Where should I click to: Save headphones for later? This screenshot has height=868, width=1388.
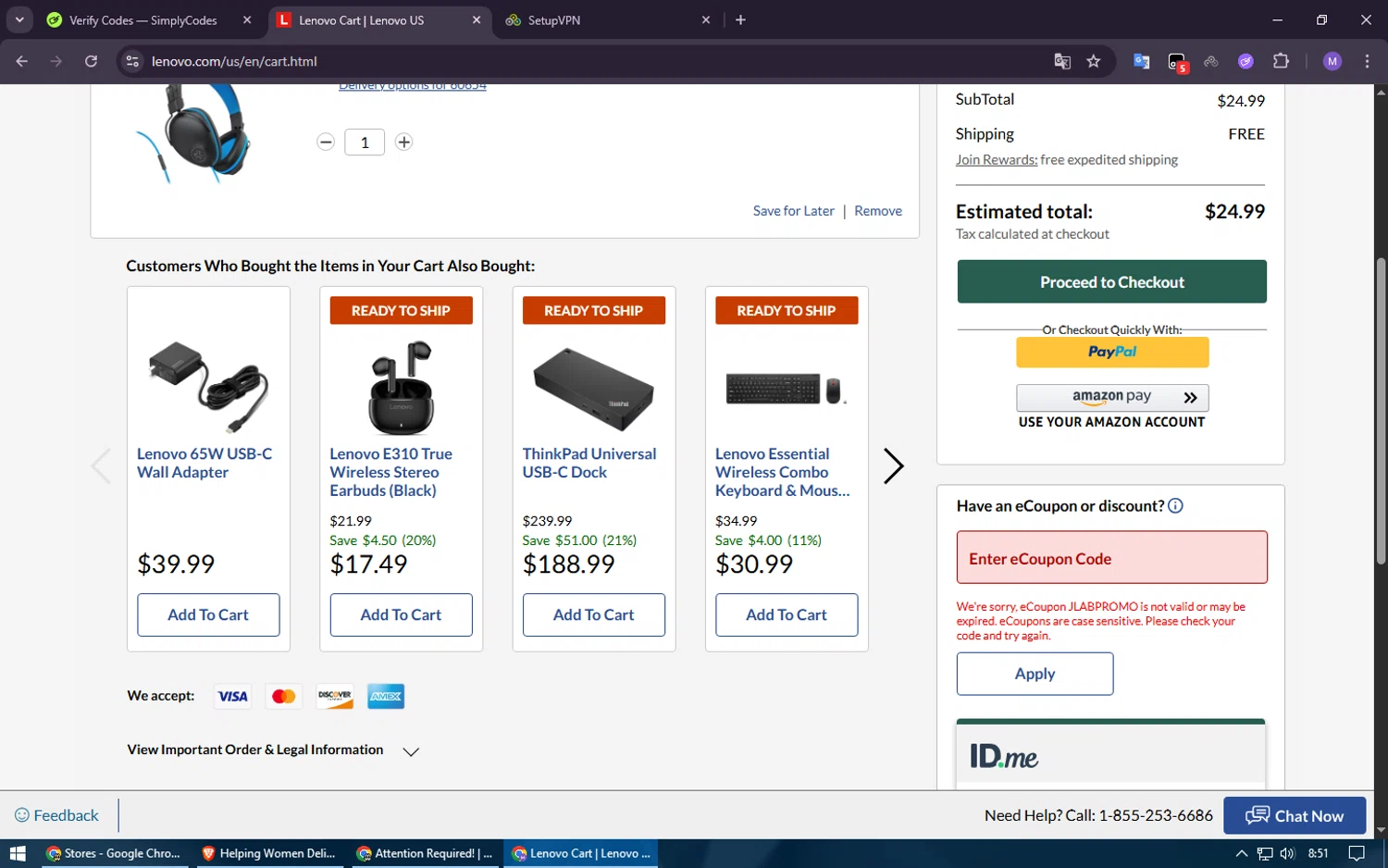(x=793, y=211)
